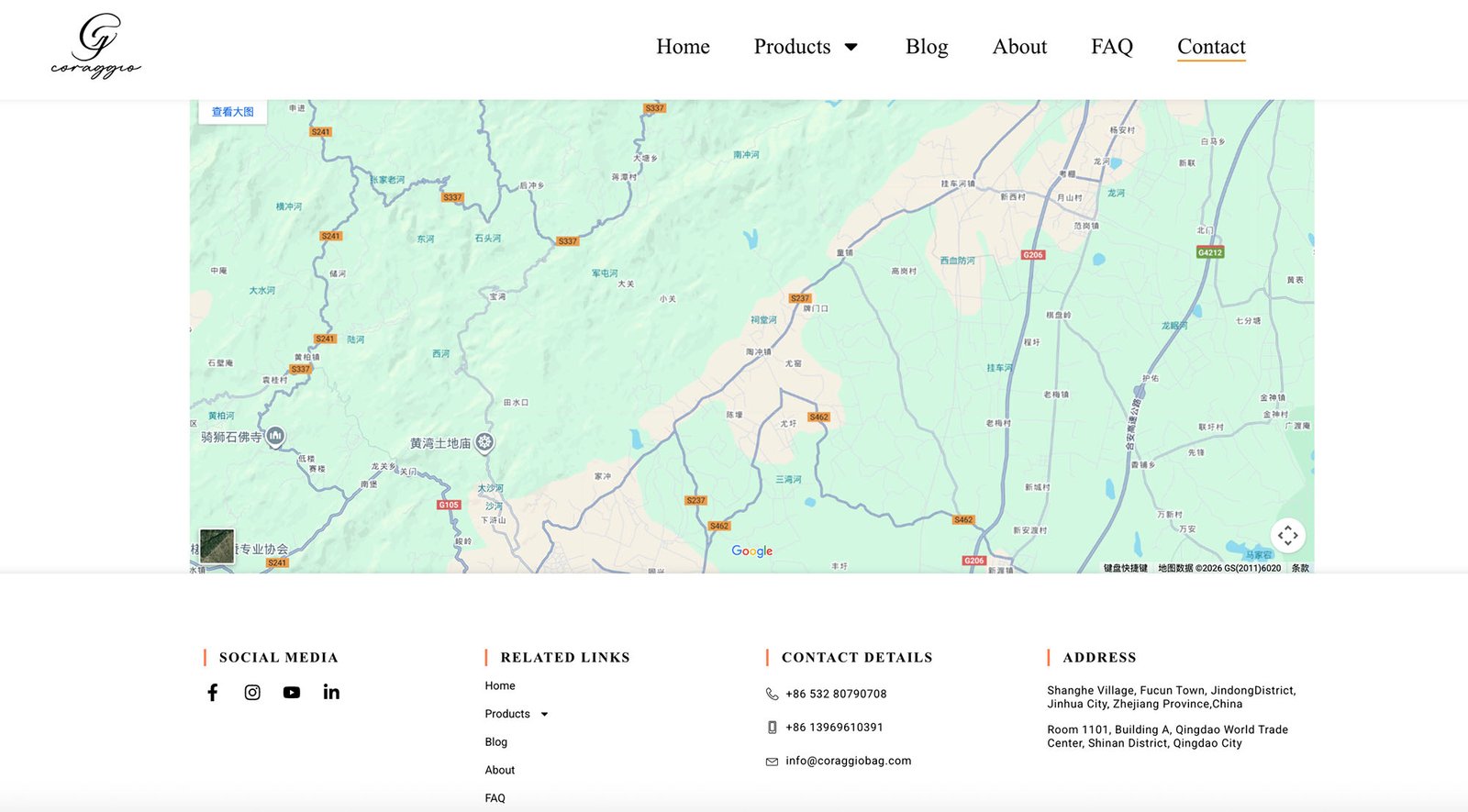Screen dimensions: 1468x812
Task: Open FAQ in the top navigation
Action: click(1111, 47)
